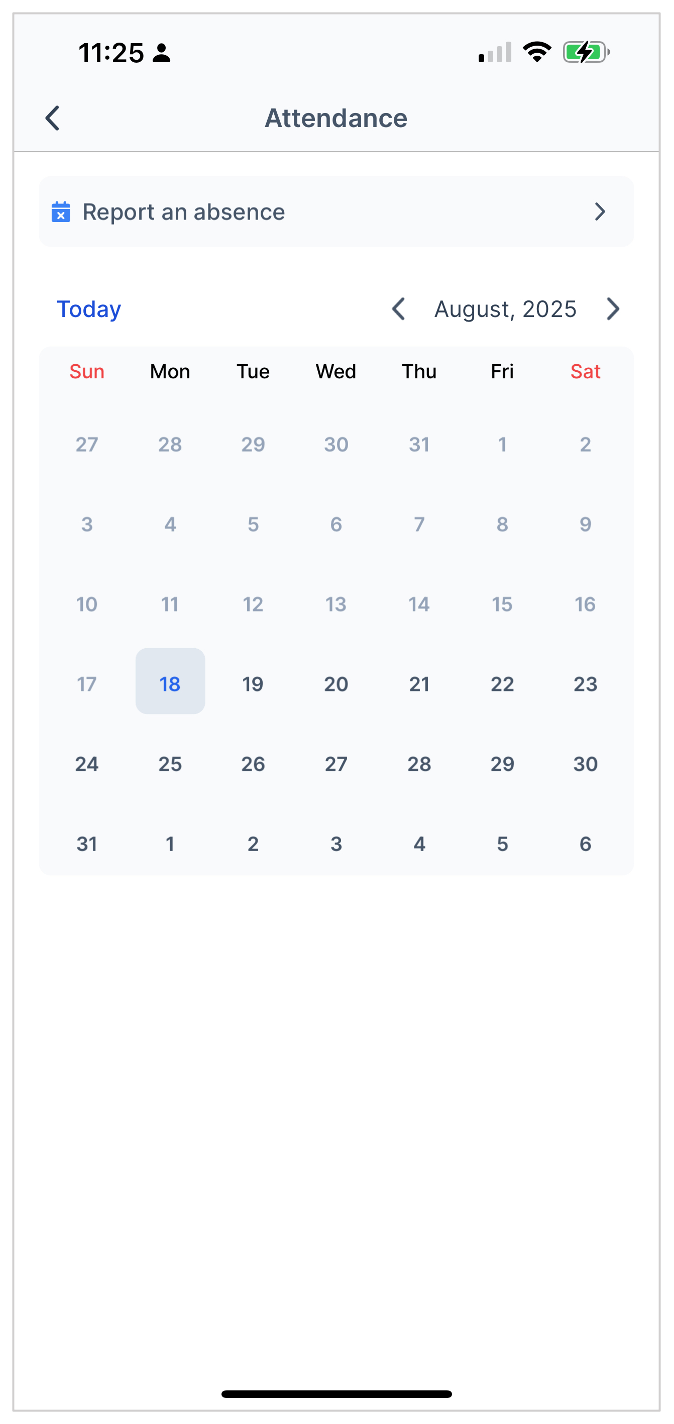Image resolution: width=674 pixels, height=1424 pixels.
Task: Choose Wednesday August 27 in bottom rows
Action: tap(336, 764)
